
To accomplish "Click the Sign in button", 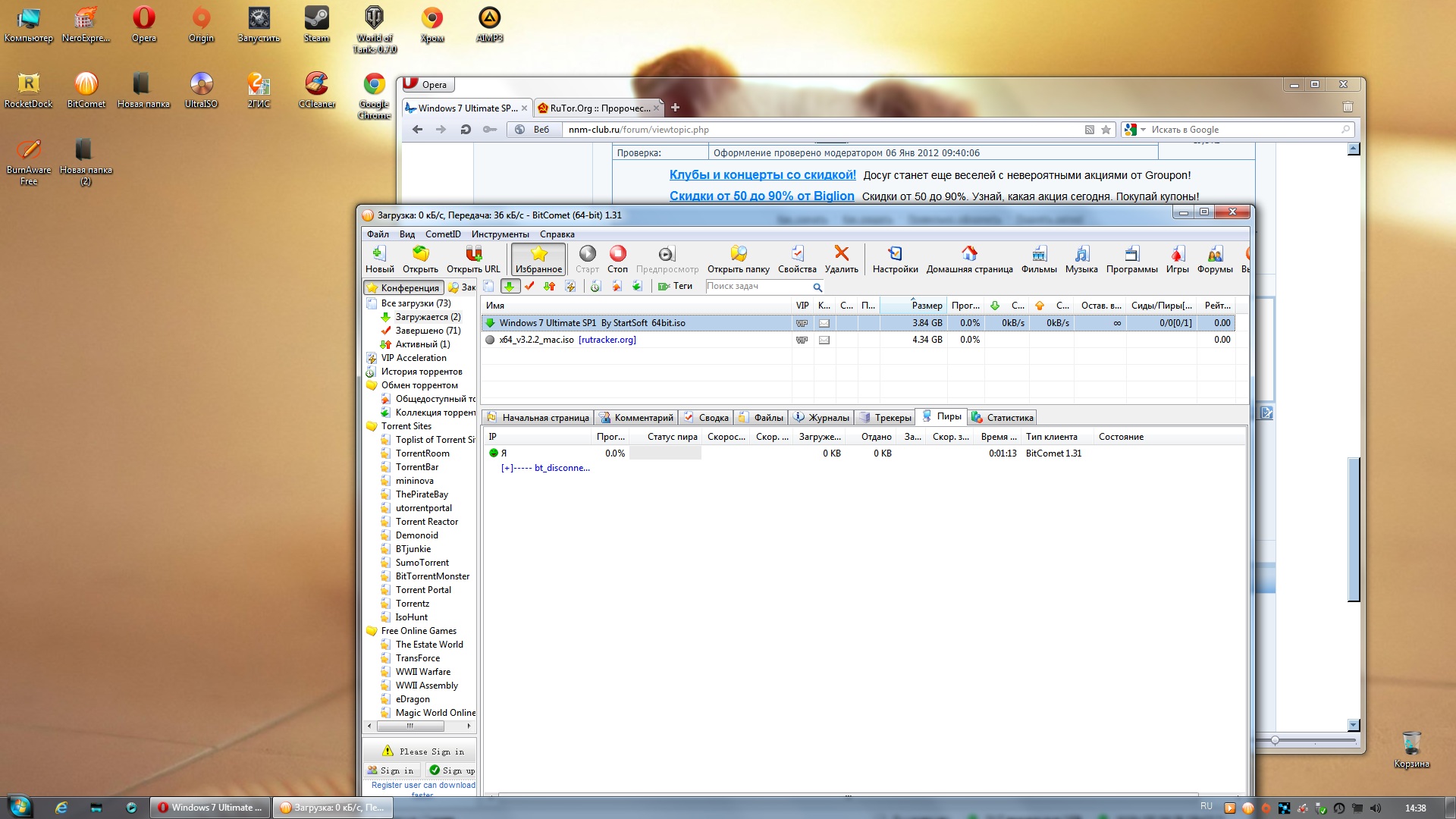I will [x=391, y=770].
